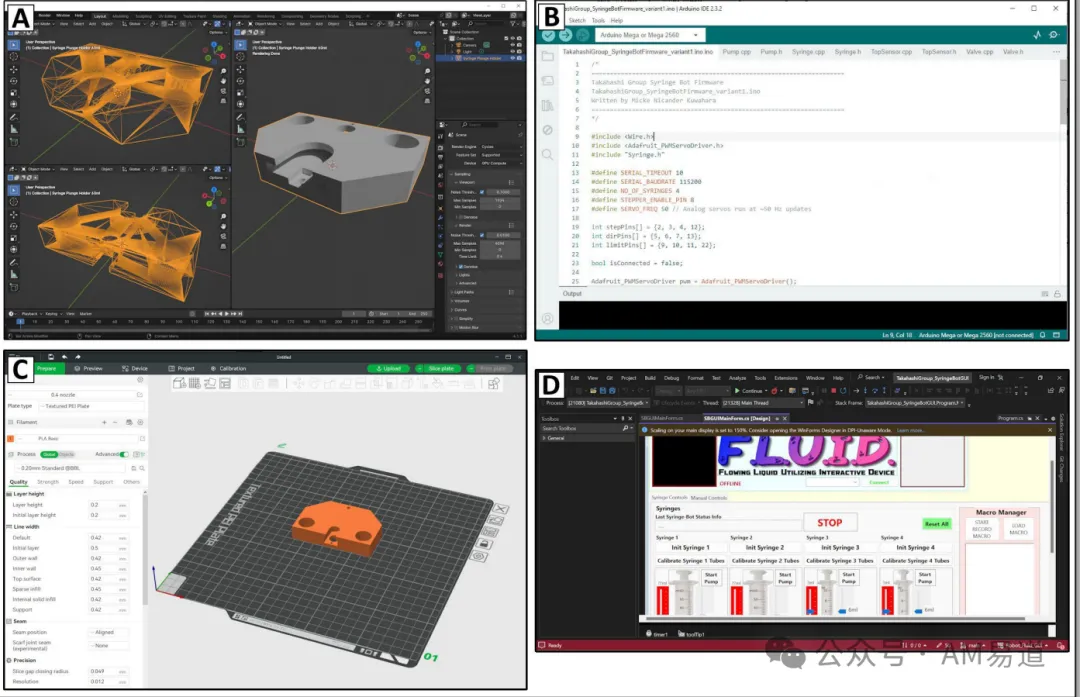Click the plate lock icon beside the build plate
The width and height of the screenshot is (1080, 697).
point(484,544)
